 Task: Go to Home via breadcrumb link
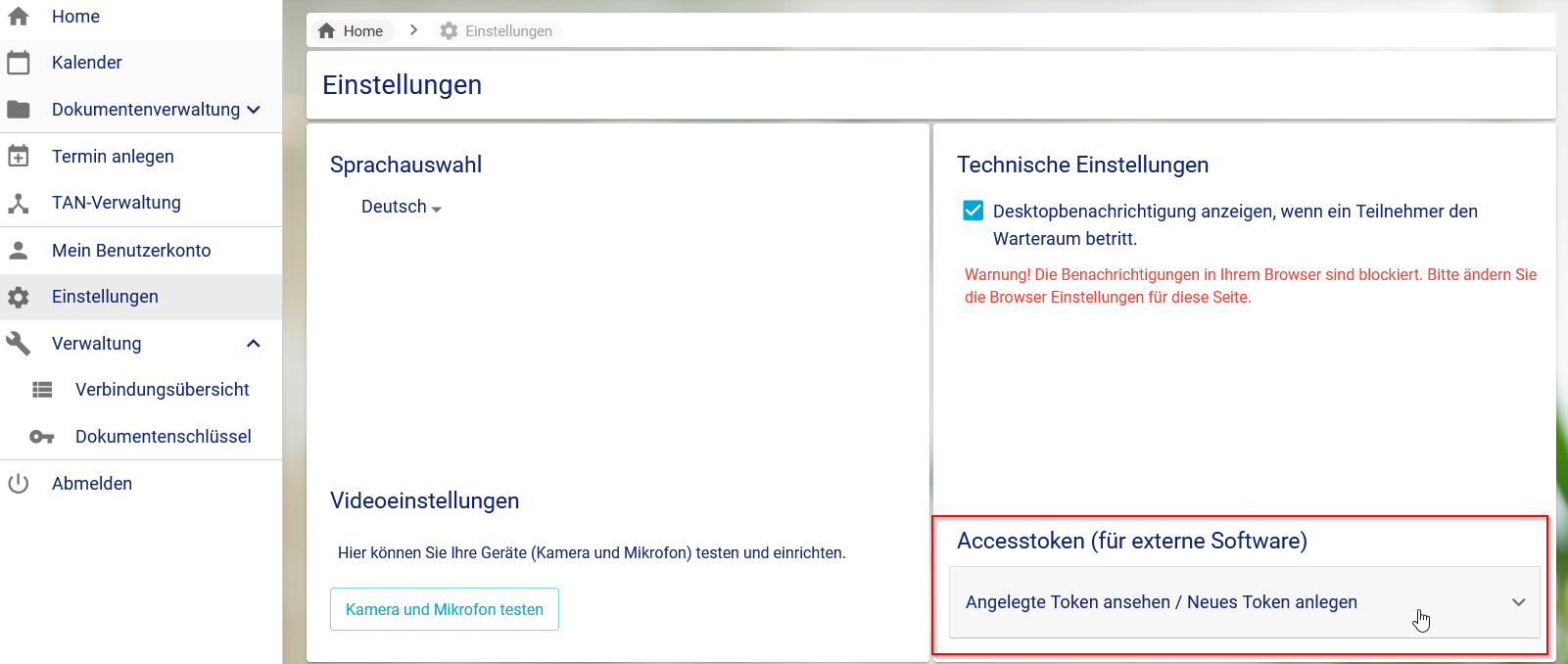click(352, 31)
